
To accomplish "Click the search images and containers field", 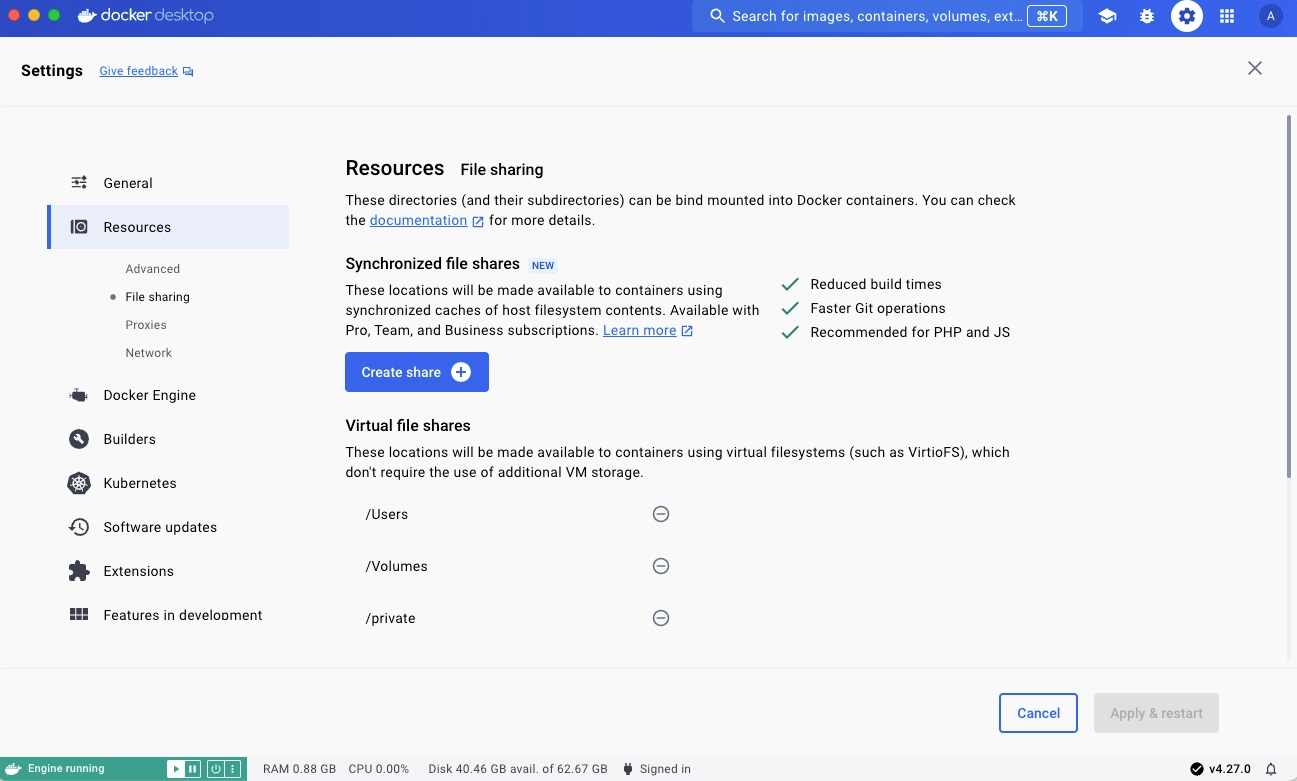I will 876,16.
